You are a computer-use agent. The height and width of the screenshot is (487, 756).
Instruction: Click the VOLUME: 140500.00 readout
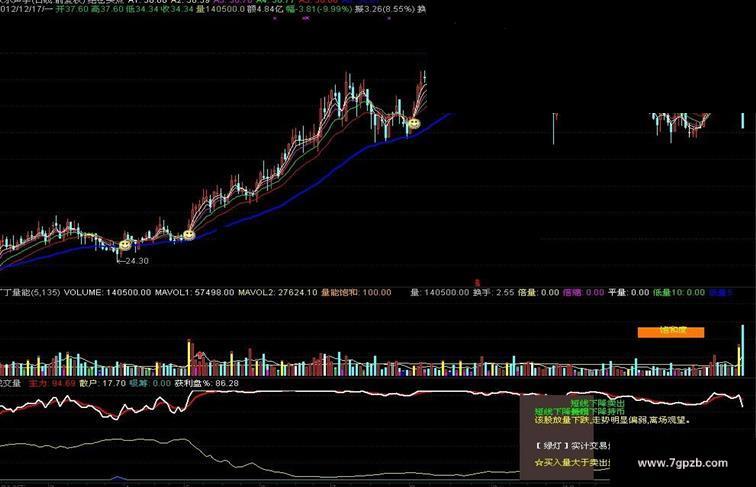107,292
